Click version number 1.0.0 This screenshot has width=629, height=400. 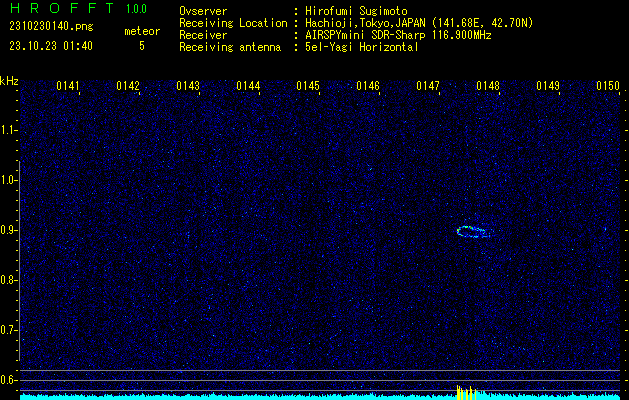pyautogui.click(x=136, y=9)
